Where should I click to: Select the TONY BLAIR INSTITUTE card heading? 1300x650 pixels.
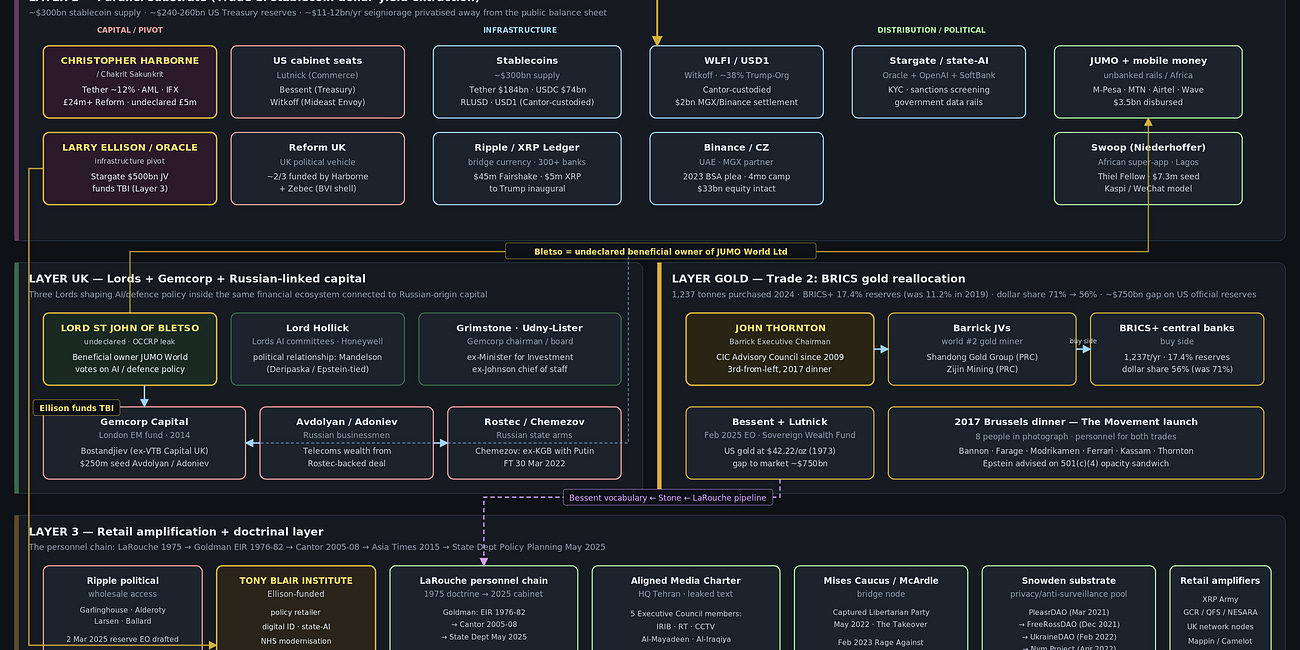[x=296, y=580]
